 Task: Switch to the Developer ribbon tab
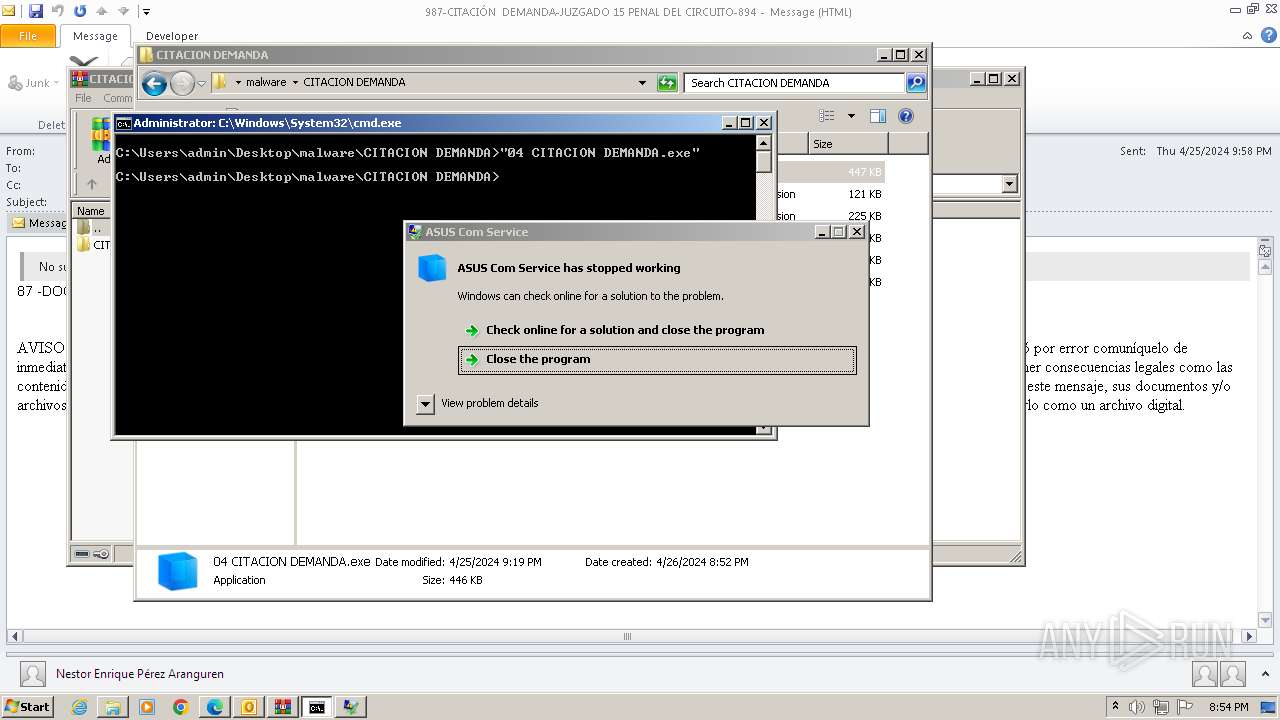(x=172, y=36)
